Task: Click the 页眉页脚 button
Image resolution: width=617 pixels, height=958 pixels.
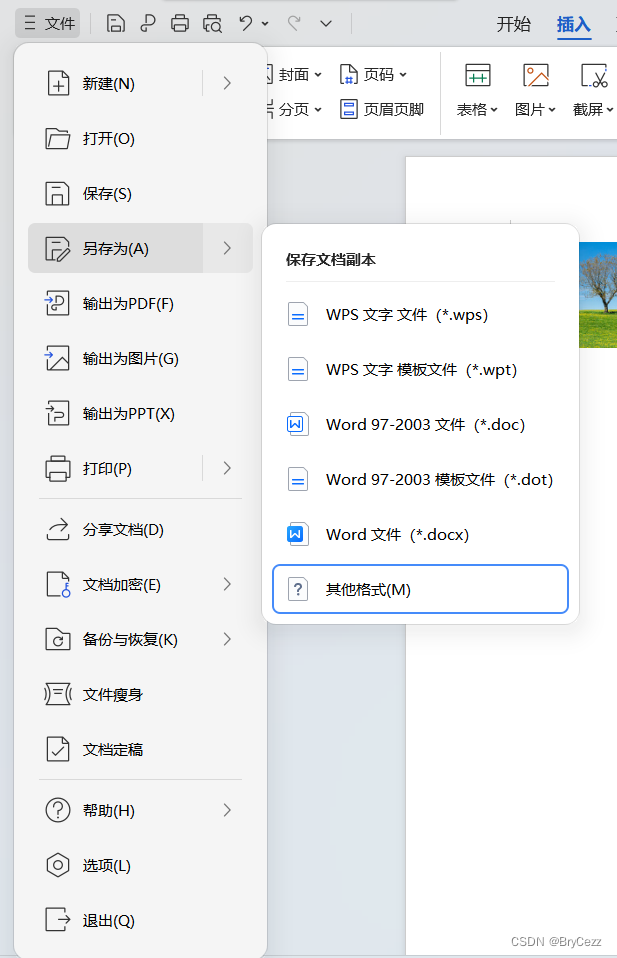Action: click(382, 109)
